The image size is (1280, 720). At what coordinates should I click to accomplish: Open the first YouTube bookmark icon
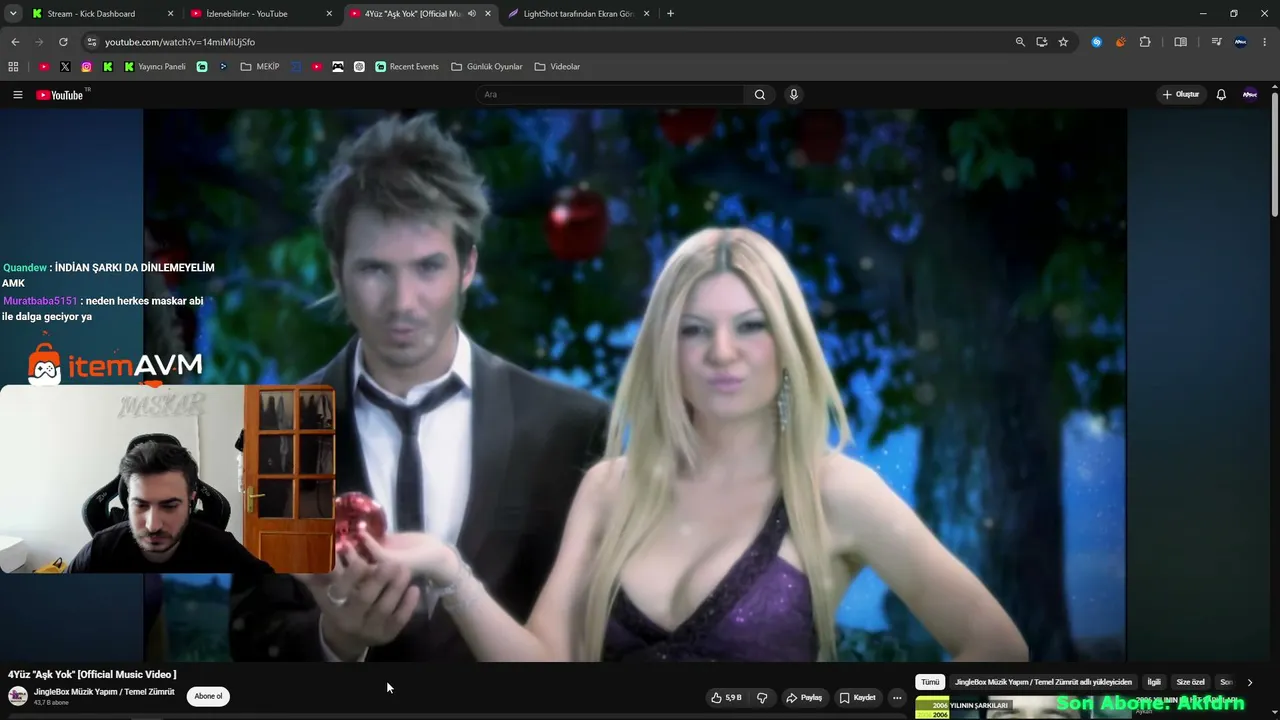[44, 67]
